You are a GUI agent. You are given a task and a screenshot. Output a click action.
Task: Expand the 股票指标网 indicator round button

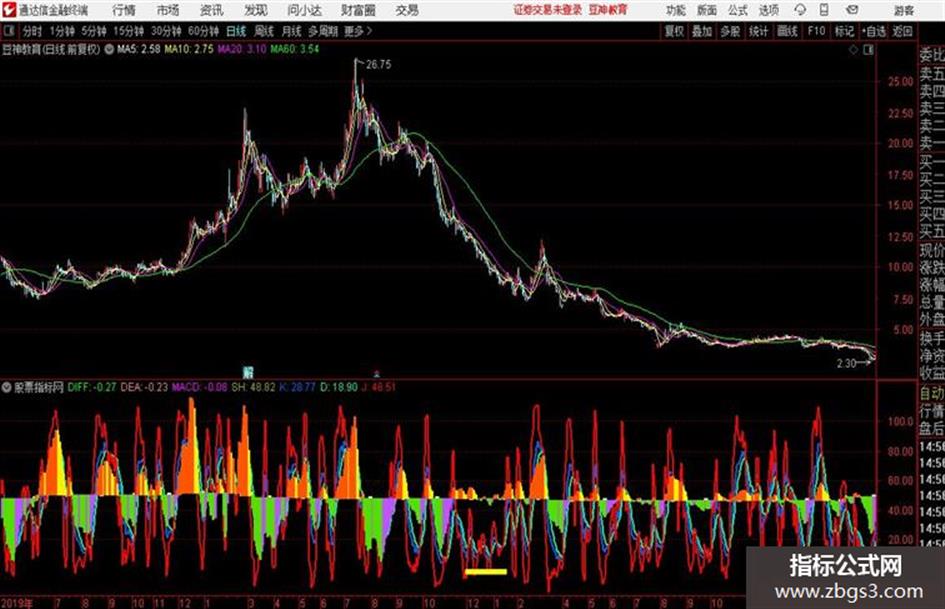[x=7, y=387]
